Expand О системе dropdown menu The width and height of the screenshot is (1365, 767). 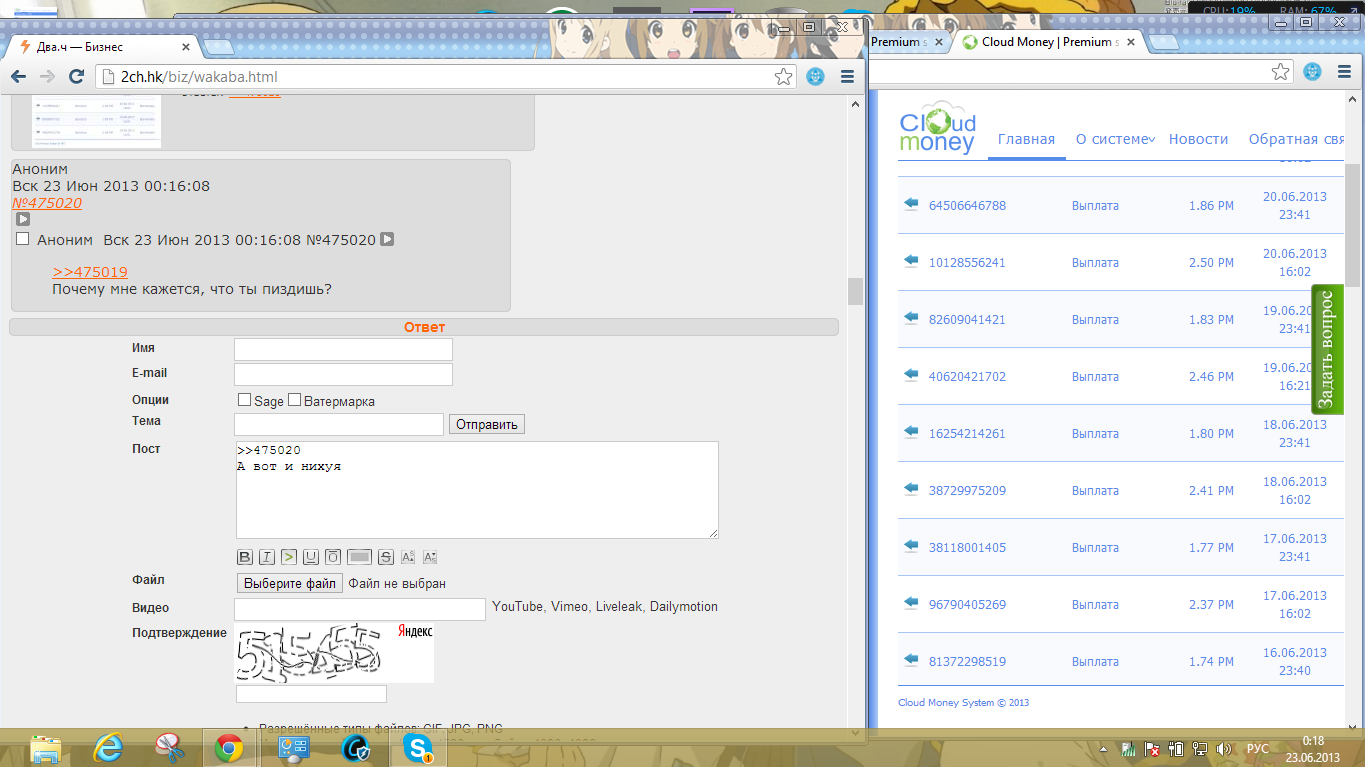(x=1115, y=139)
